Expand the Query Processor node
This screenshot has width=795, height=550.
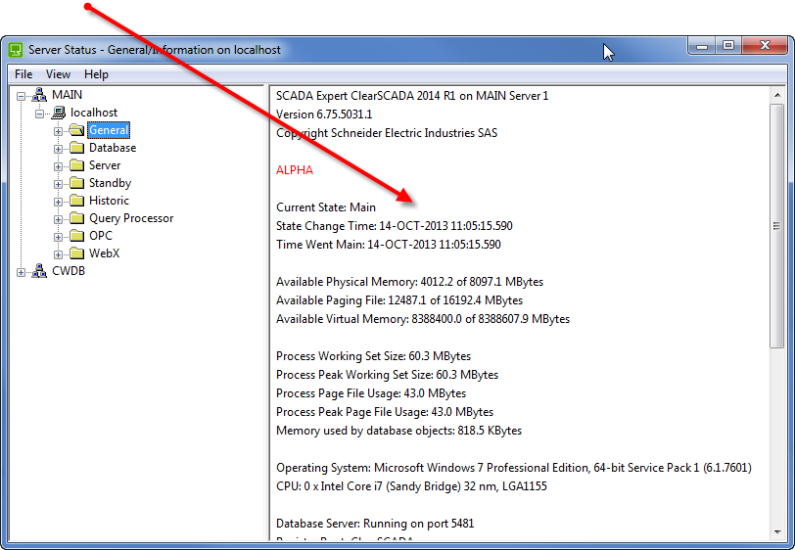click(58, 219)
